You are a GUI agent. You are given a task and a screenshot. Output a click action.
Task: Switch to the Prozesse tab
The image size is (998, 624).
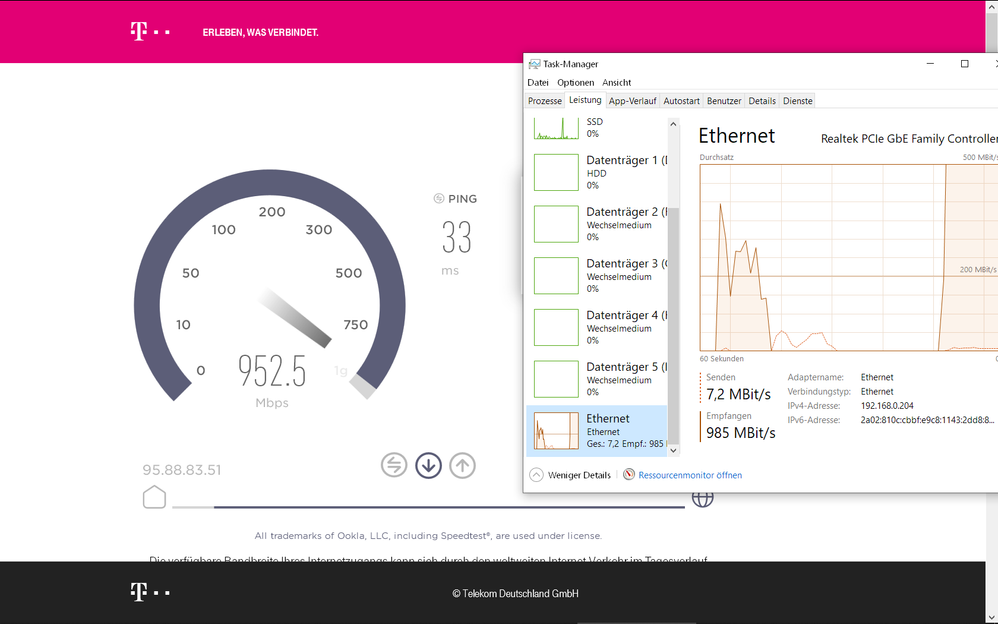pyautogui.click(x=545, y=101)
